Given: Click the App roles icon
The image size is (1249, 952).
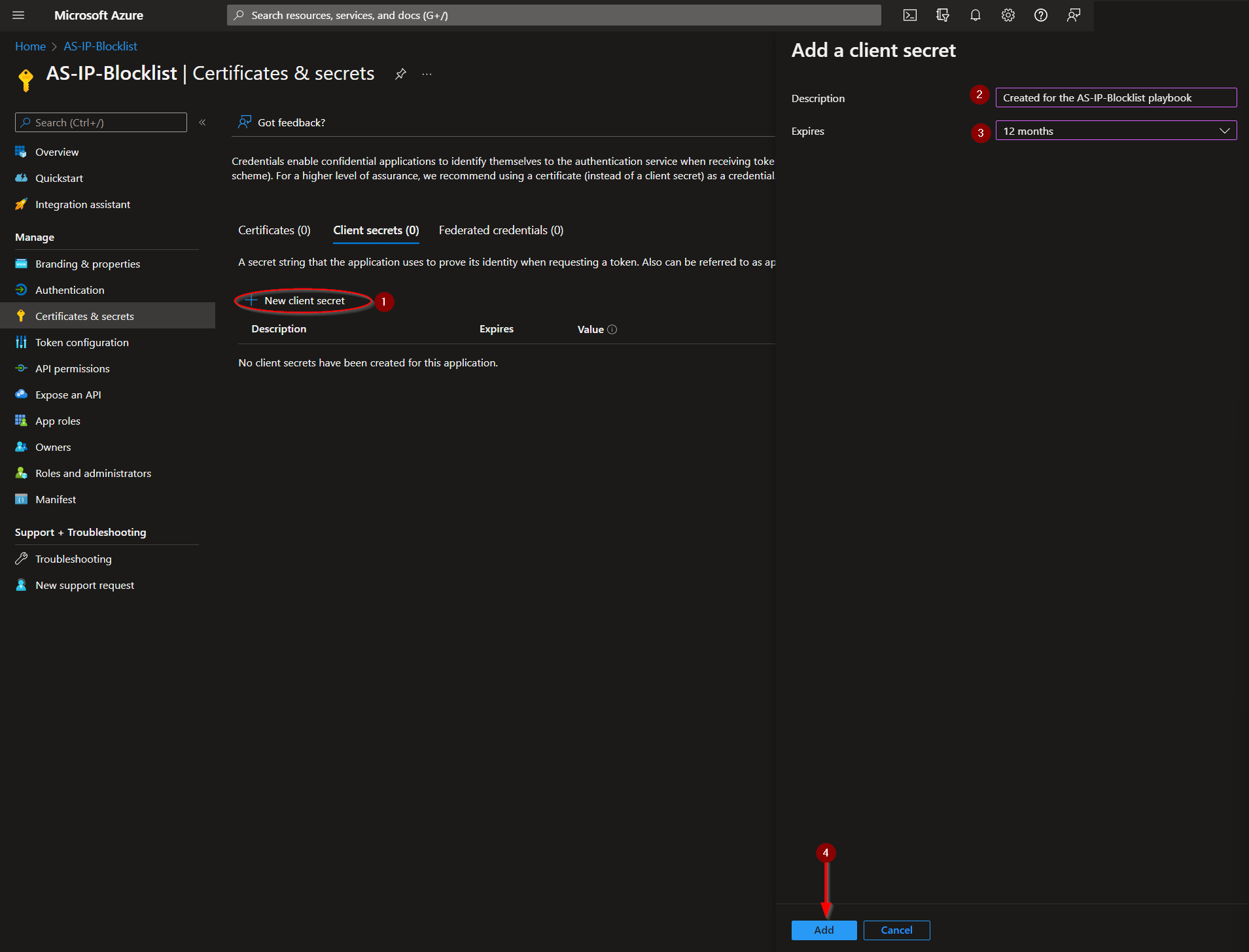Looking at the screenshot, I should tap(21, 421).
